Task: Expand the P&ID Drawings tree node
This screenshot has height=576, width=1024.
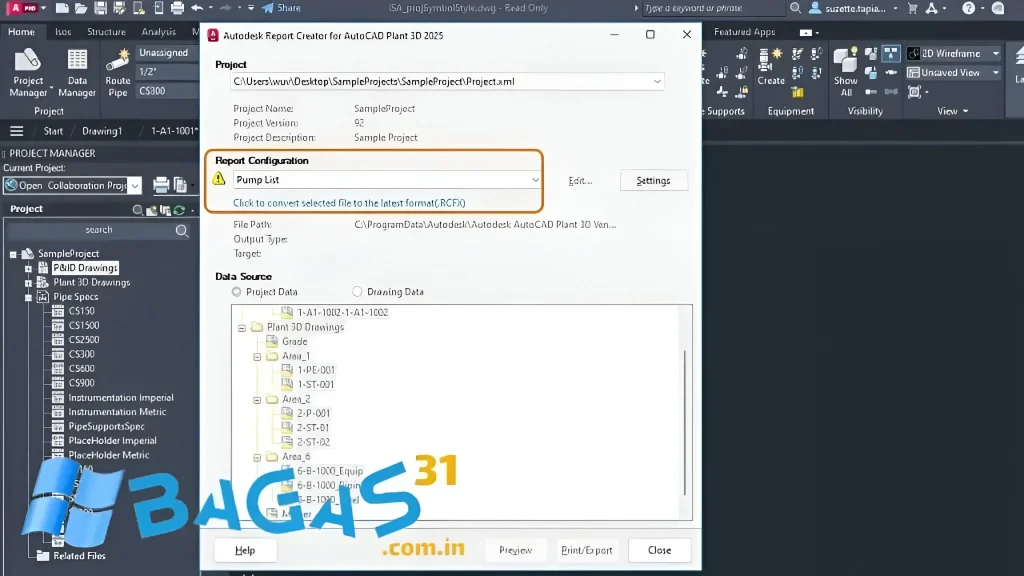Action: 28,268
